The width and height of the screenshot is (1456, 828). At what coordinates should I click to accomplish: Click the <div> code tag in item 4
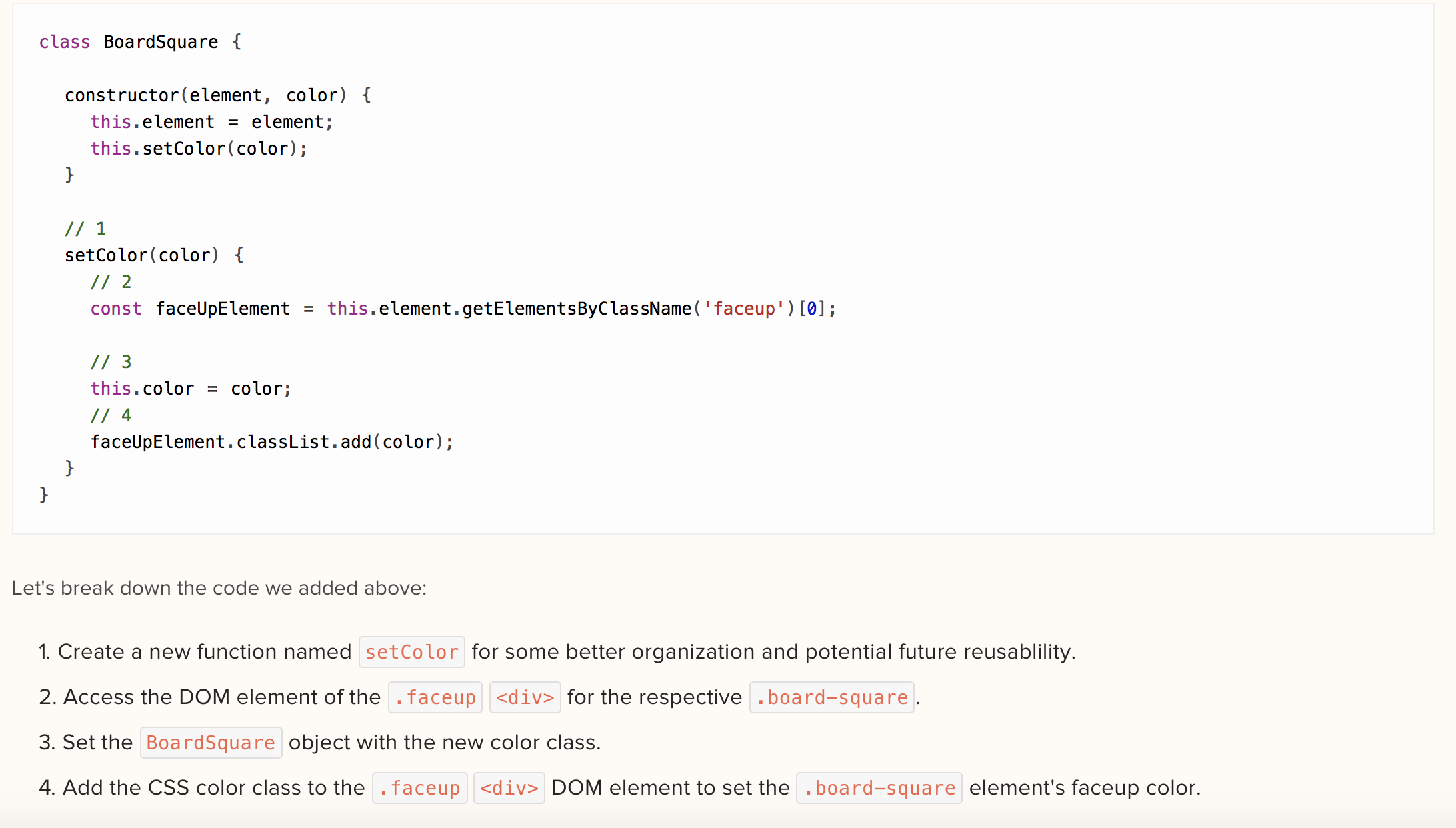point(509,787)
